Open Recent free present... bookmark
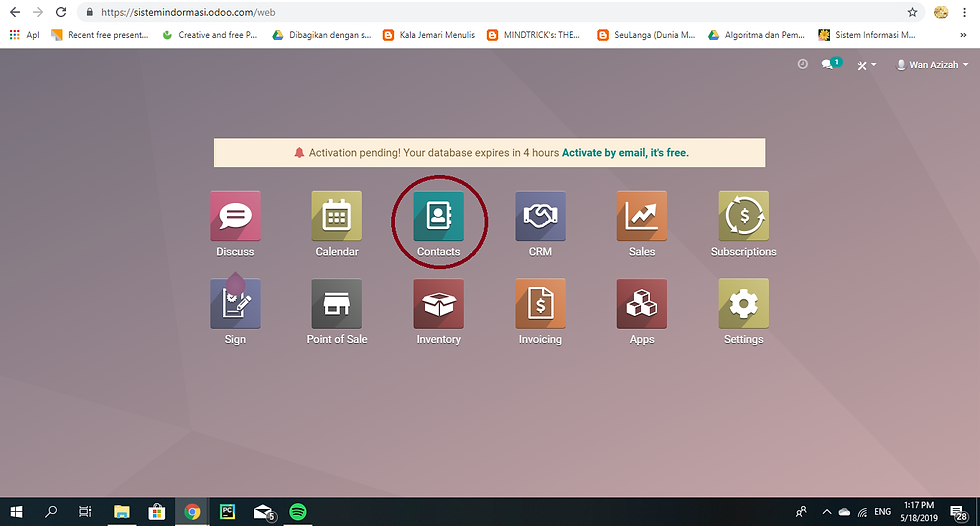Image resolution: width=980 pixels, height=526 pixels. (x=100, y=35)
